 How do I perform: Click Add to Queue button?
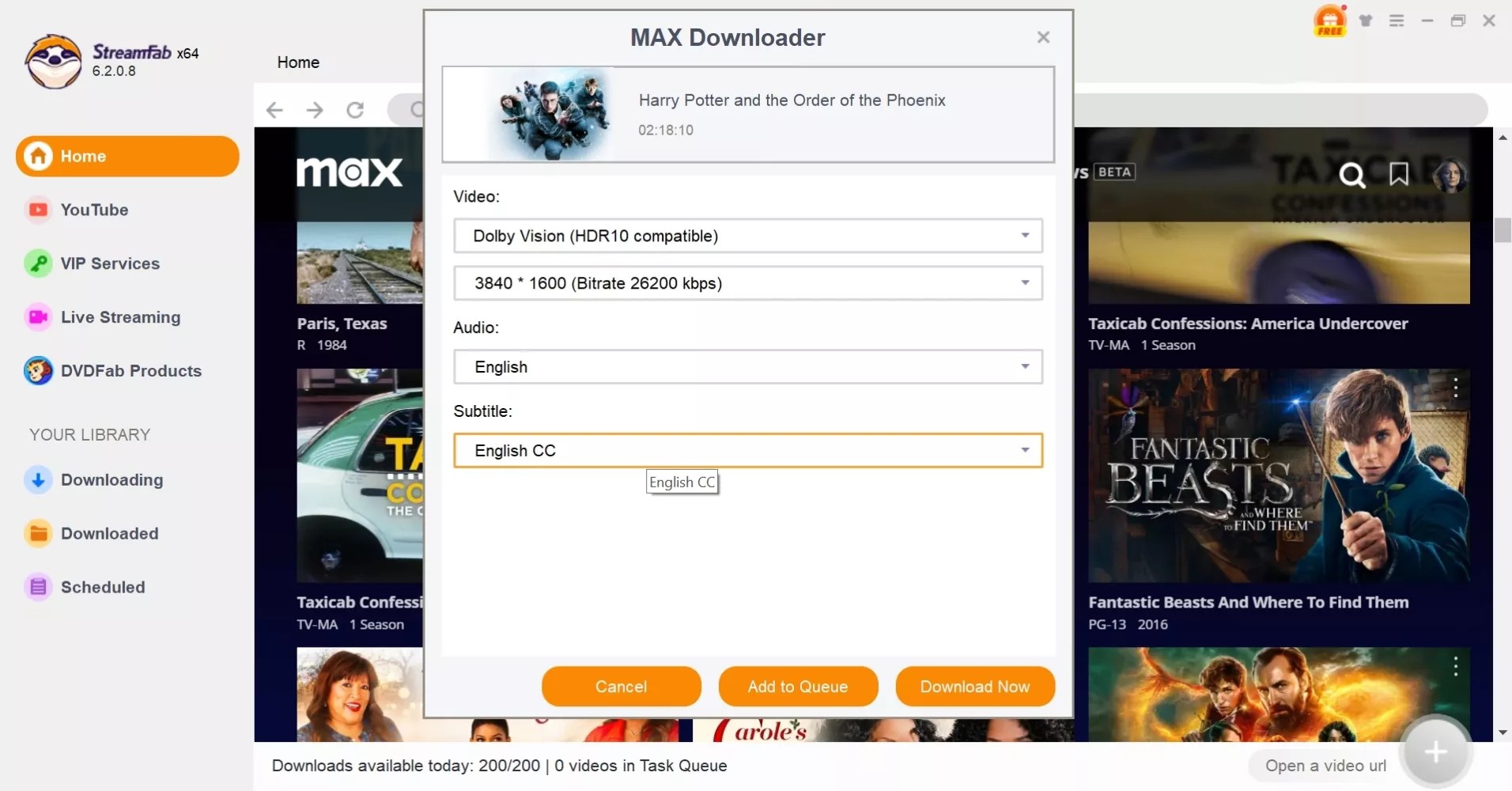[798, 687]
